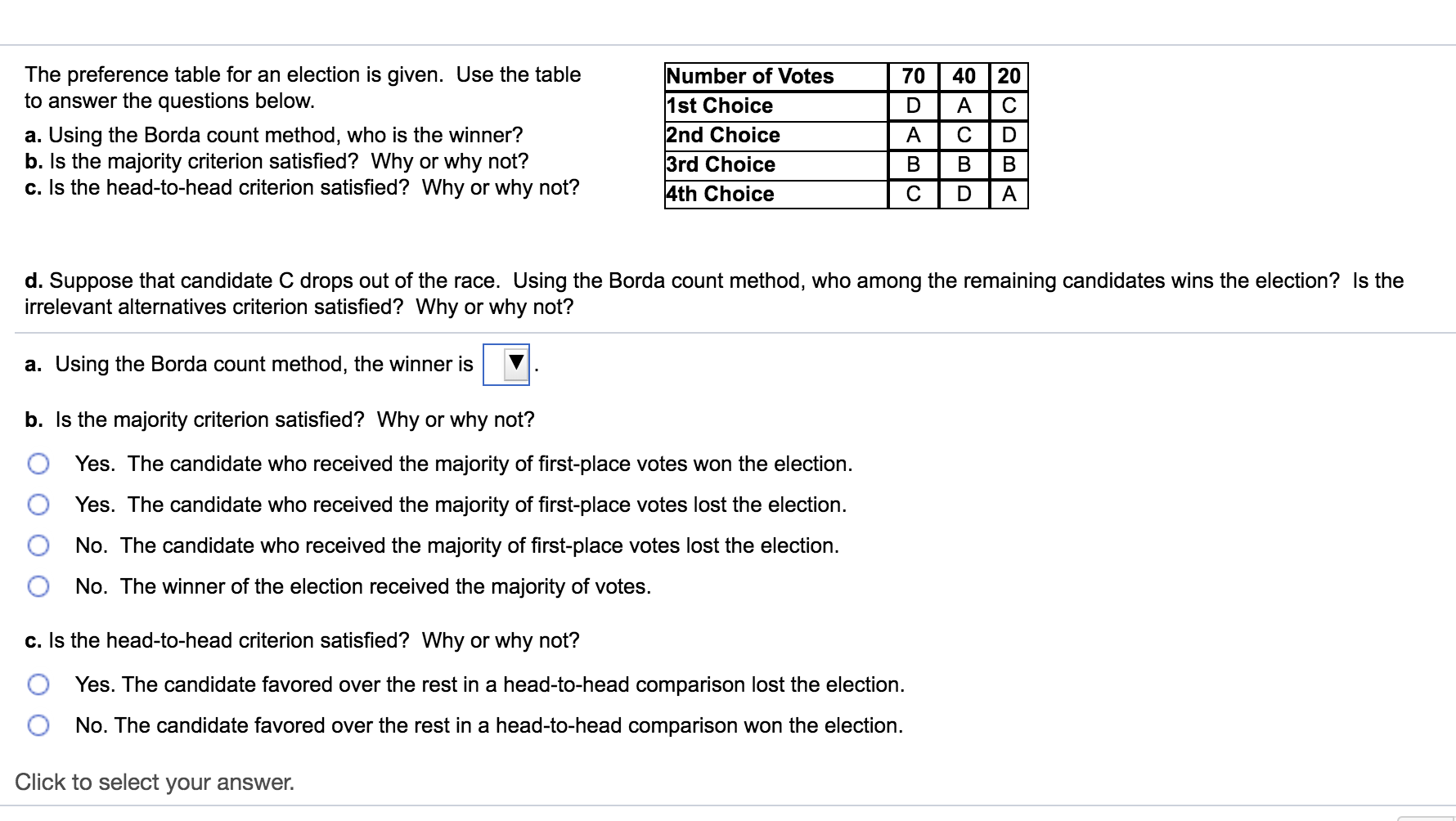Click the '70' votes column header cell
This screenshot has height=821, width=1456.
(912, 76)
